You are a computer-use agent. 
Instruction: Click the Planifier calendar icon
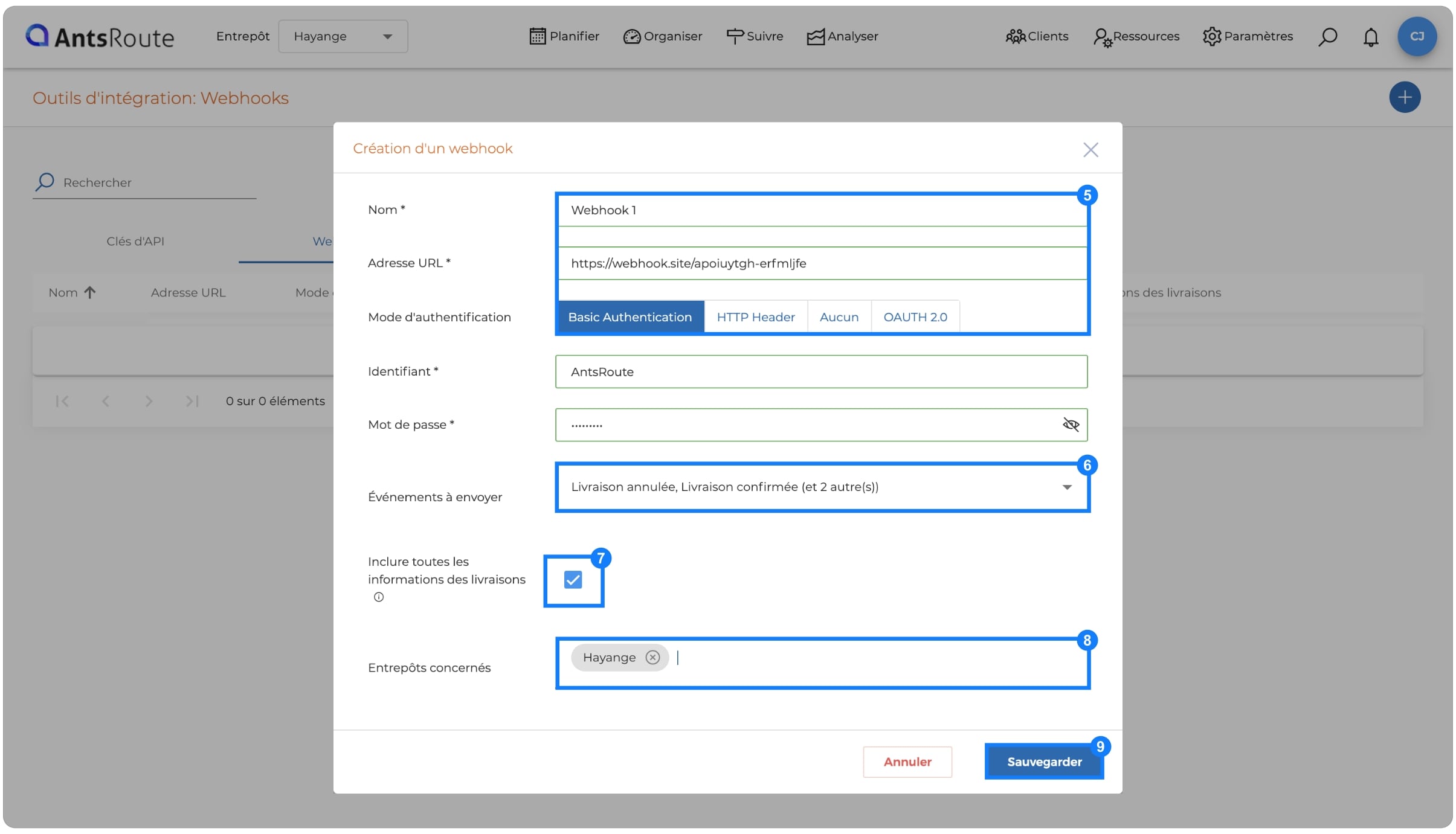pos(537,36)
